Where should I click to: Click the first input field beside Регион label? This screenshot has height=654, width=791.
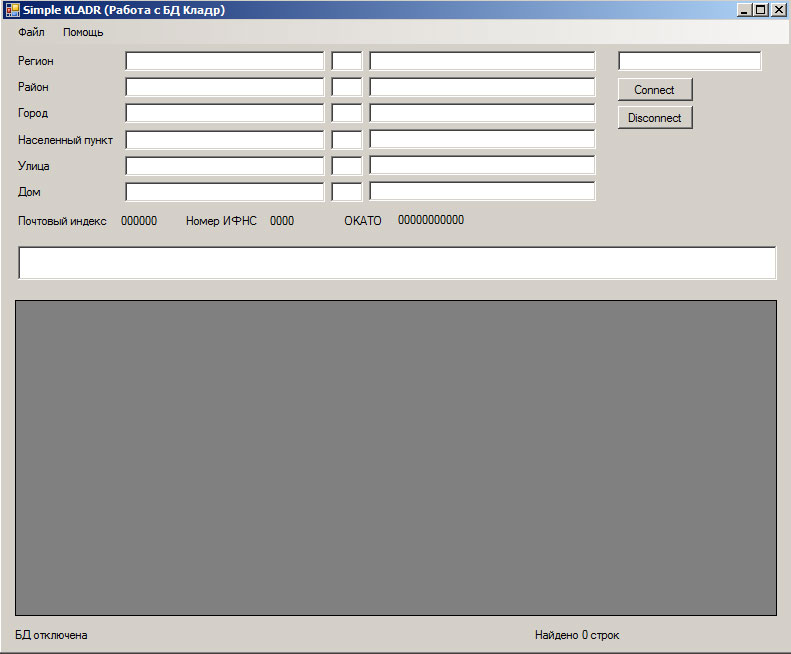point(224,61)
